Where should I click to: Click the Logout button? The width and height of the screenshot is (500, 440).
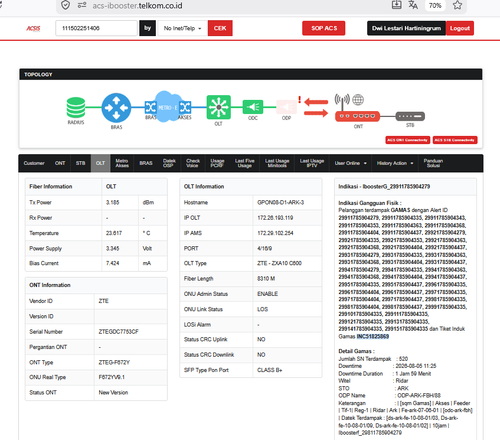[460, 28]
